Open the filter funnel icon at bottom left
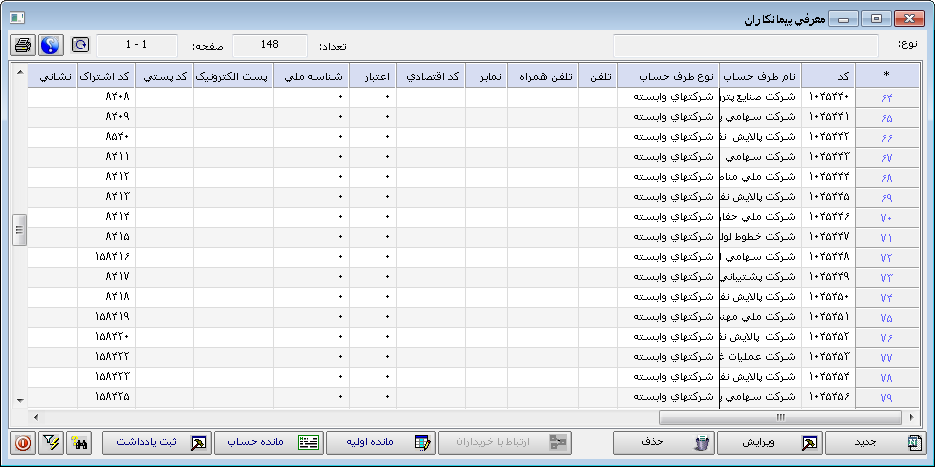The image size is (935, 467). (50, 443)
